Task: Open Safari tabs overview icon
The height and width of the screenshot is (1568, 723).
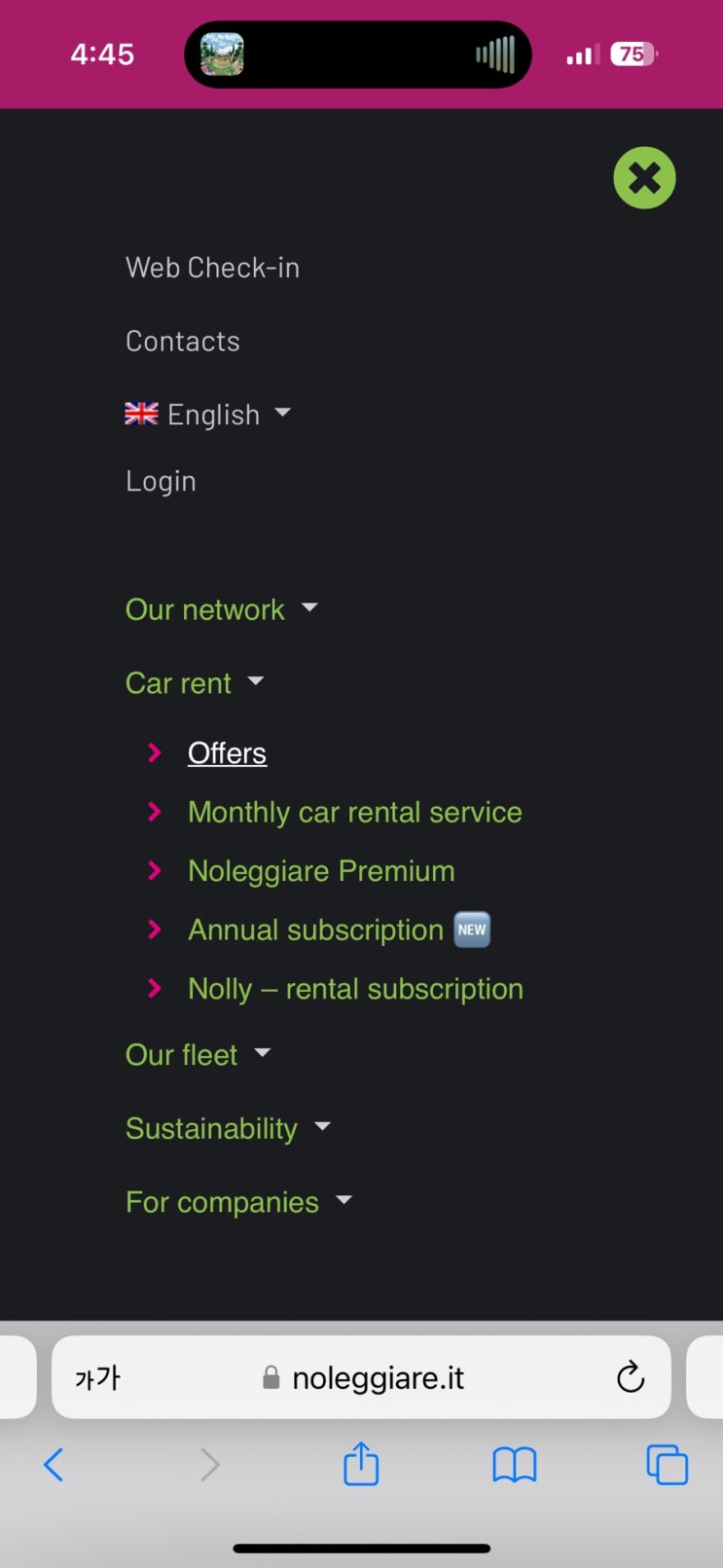Action: coord(667,1464)
